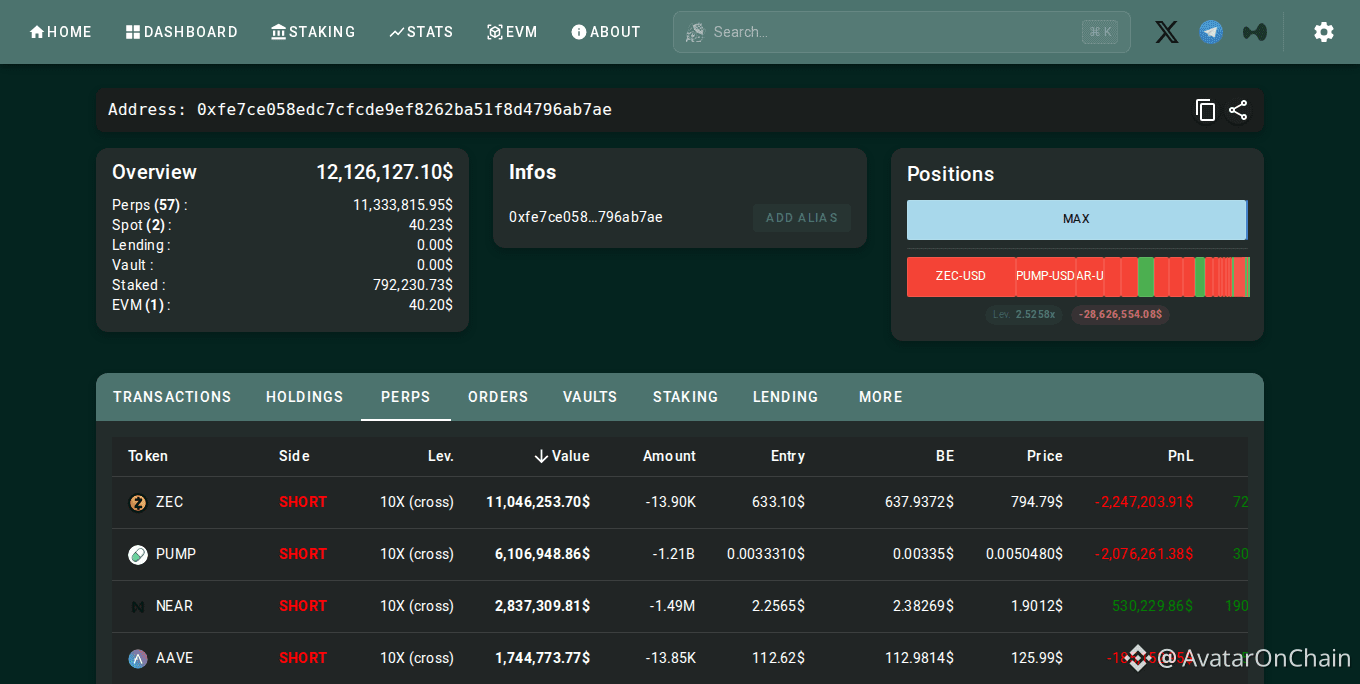The width and height of the screenshot is (1360, 684).
Task: Select the ZEC-USD position segment
Action: pos(961,277)
